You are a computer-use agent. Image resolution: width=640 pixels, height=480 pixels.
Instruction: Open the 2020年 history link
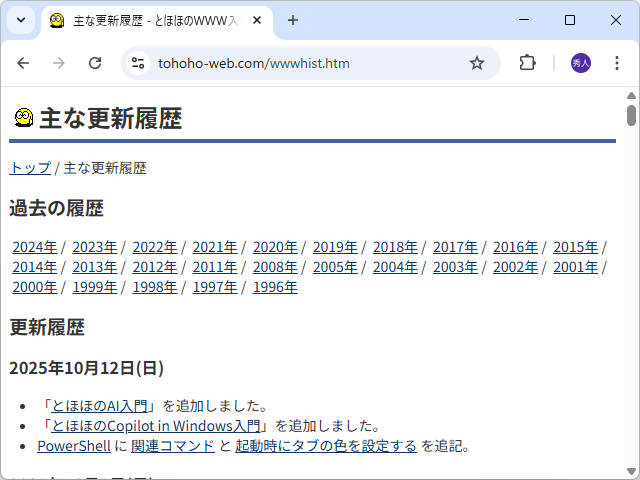(275, 247)
